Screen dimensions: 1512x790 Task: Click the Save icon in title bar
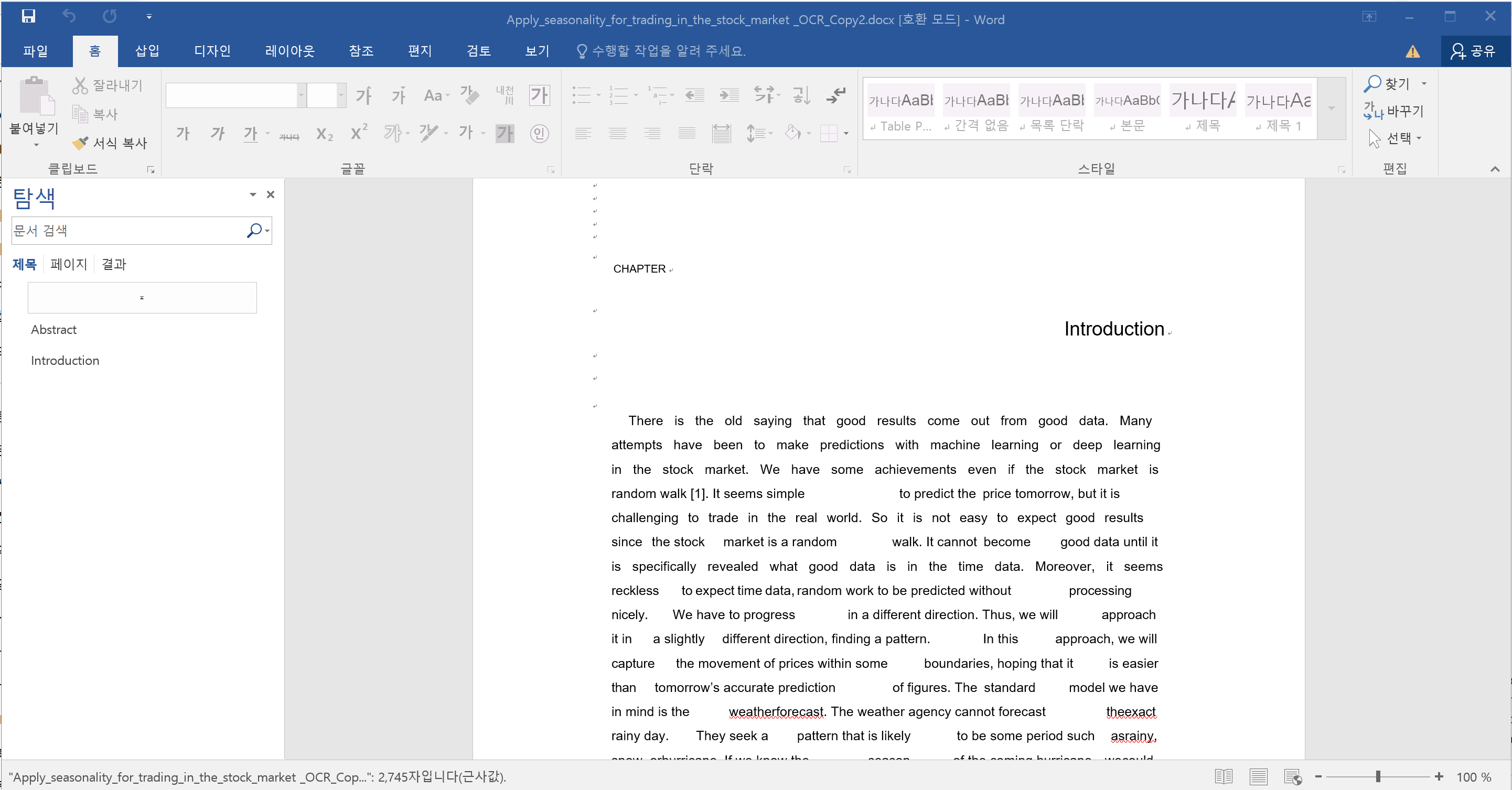point(28,16)
